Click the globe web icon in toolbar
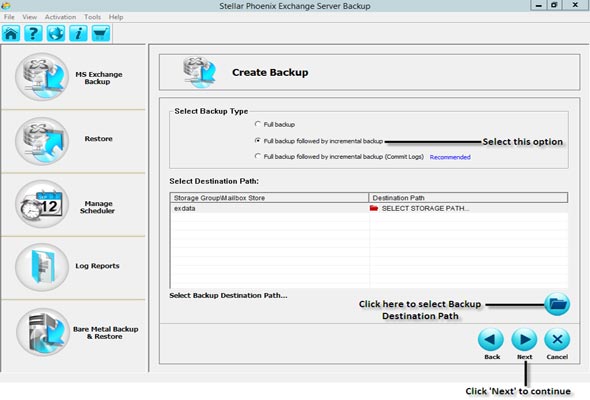The image size is (590, 400). (x=56, y=33)
